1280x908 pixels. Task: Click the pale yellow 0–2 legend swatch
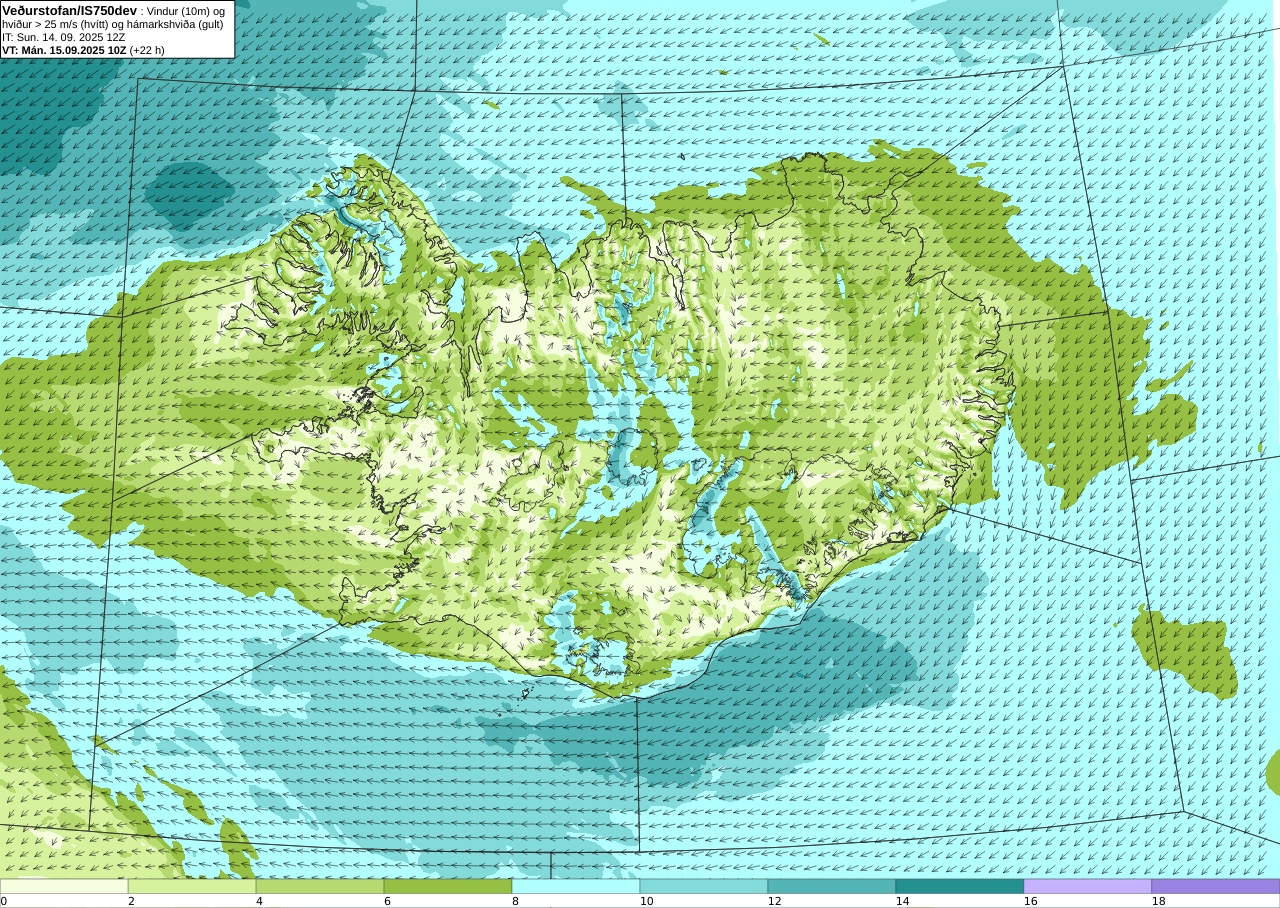[64, 886]
